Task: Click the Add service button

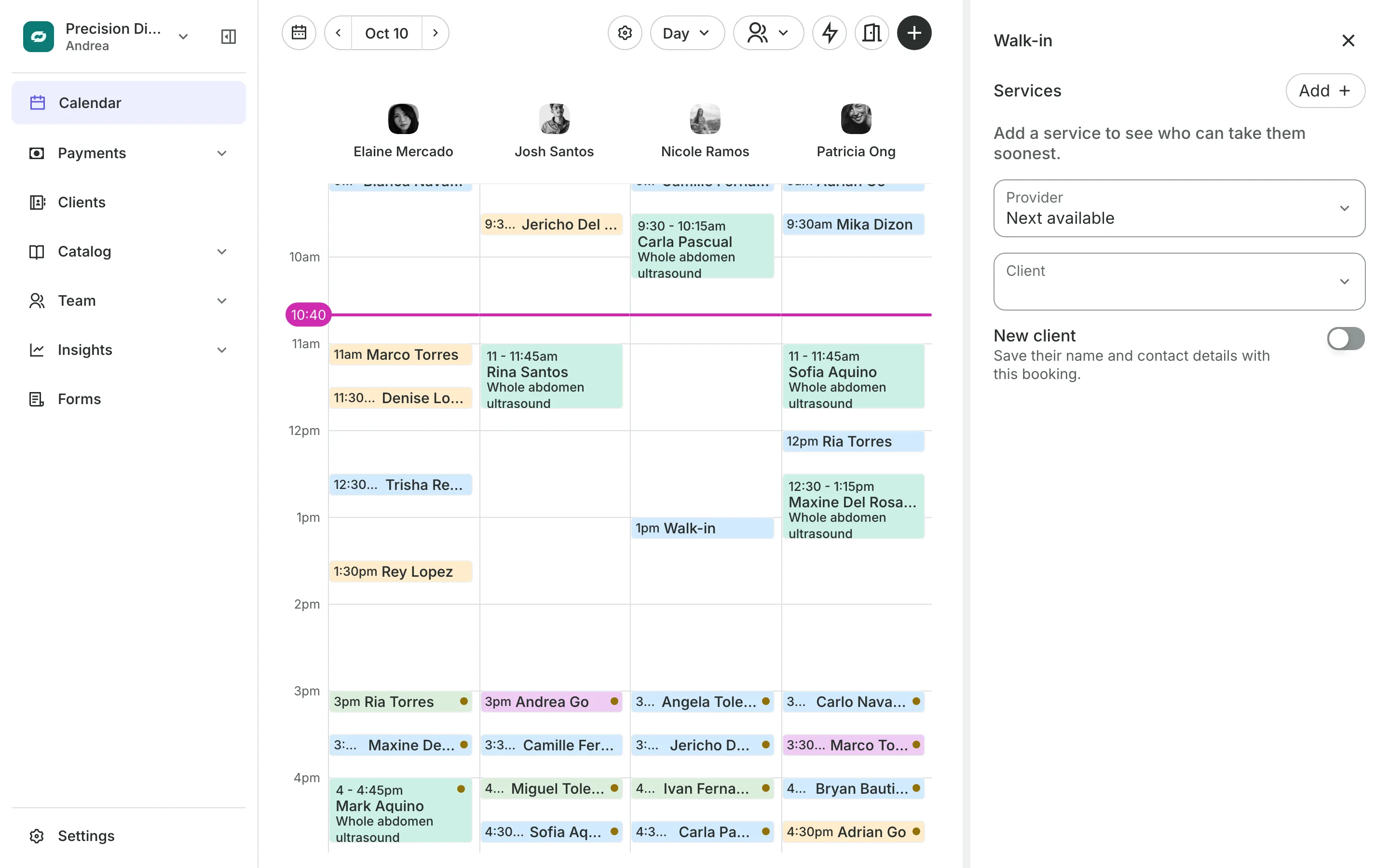Action: point(1325,91)
